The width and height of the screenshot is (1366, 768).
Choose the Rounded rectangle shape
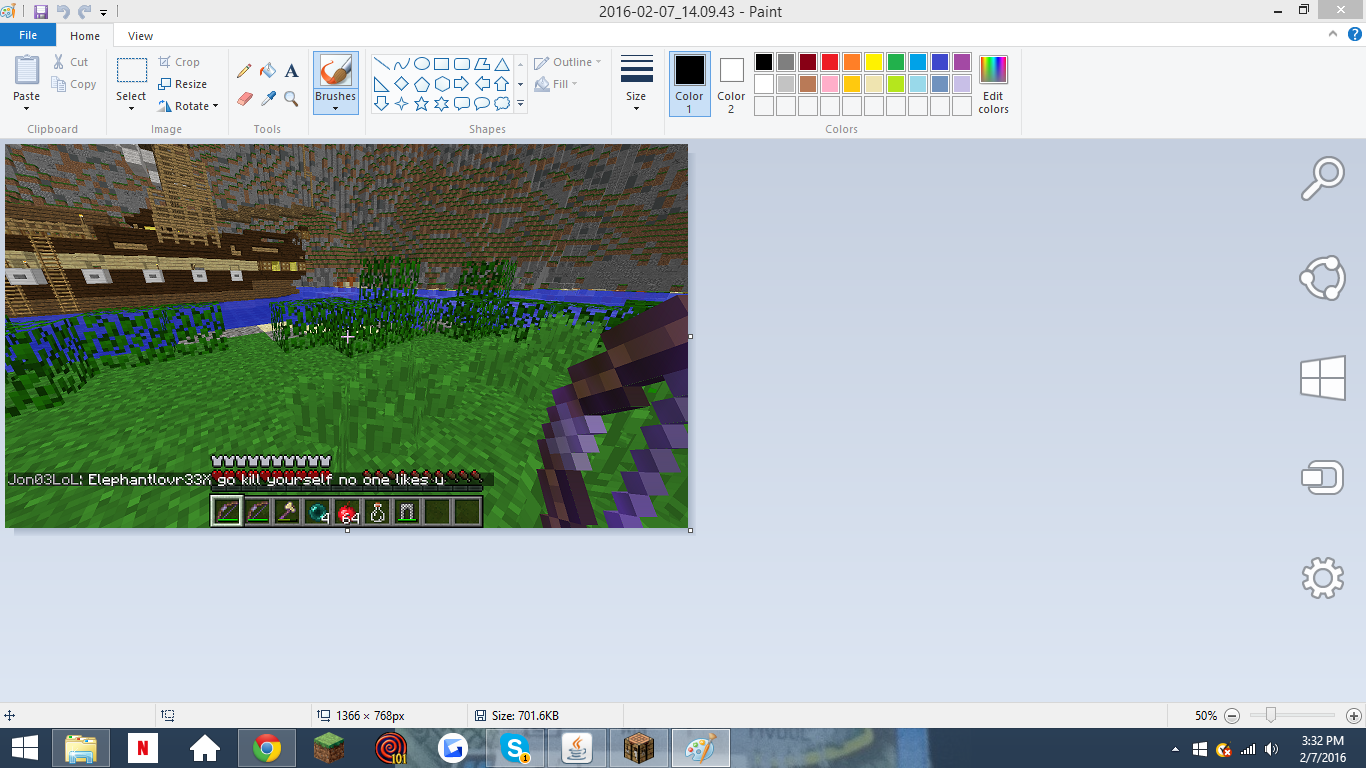pyautogui.click(x=461, y=64)
